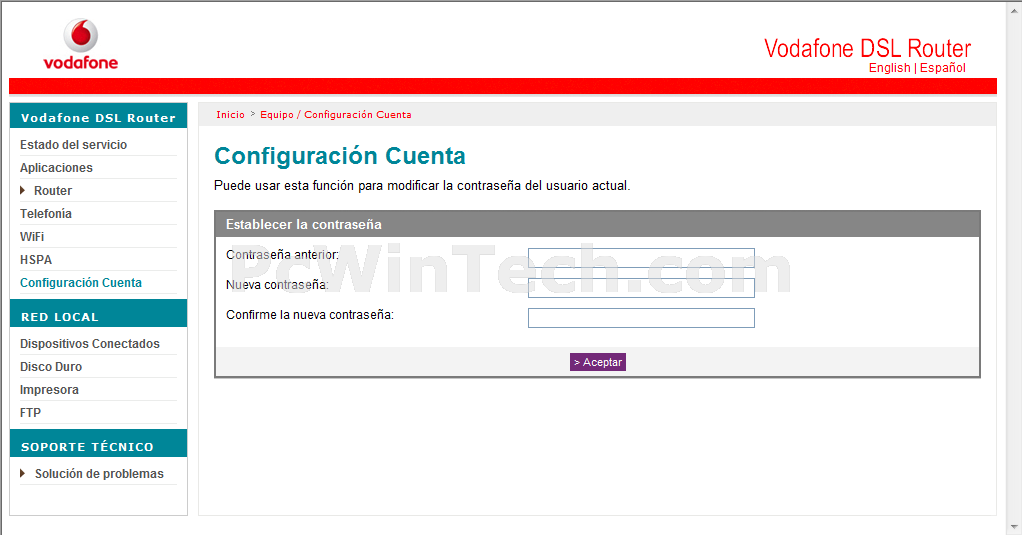
Task: Open Aplicaciones in sidebar
Action: point(56,167)
